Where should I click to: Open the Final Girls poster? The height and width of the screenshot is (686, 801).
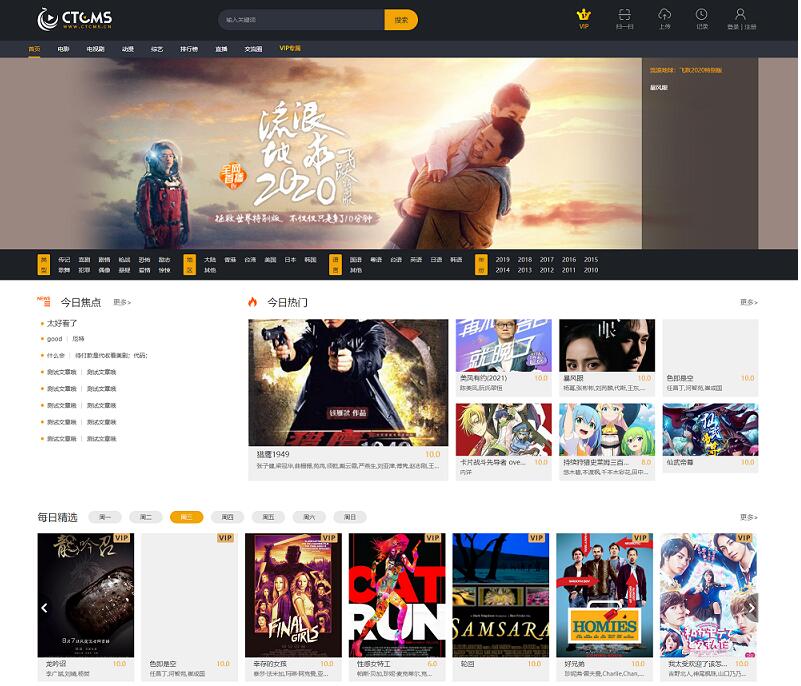pos(293,595)
